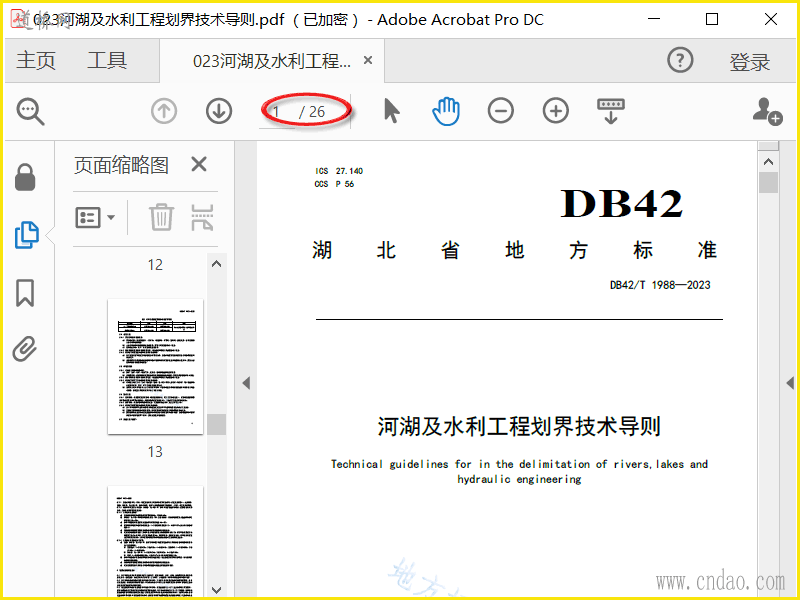This screenshot has height=600, width=800.
Task: Collapse the left navigation pane arrow
Action: click(x=246, y=383)
